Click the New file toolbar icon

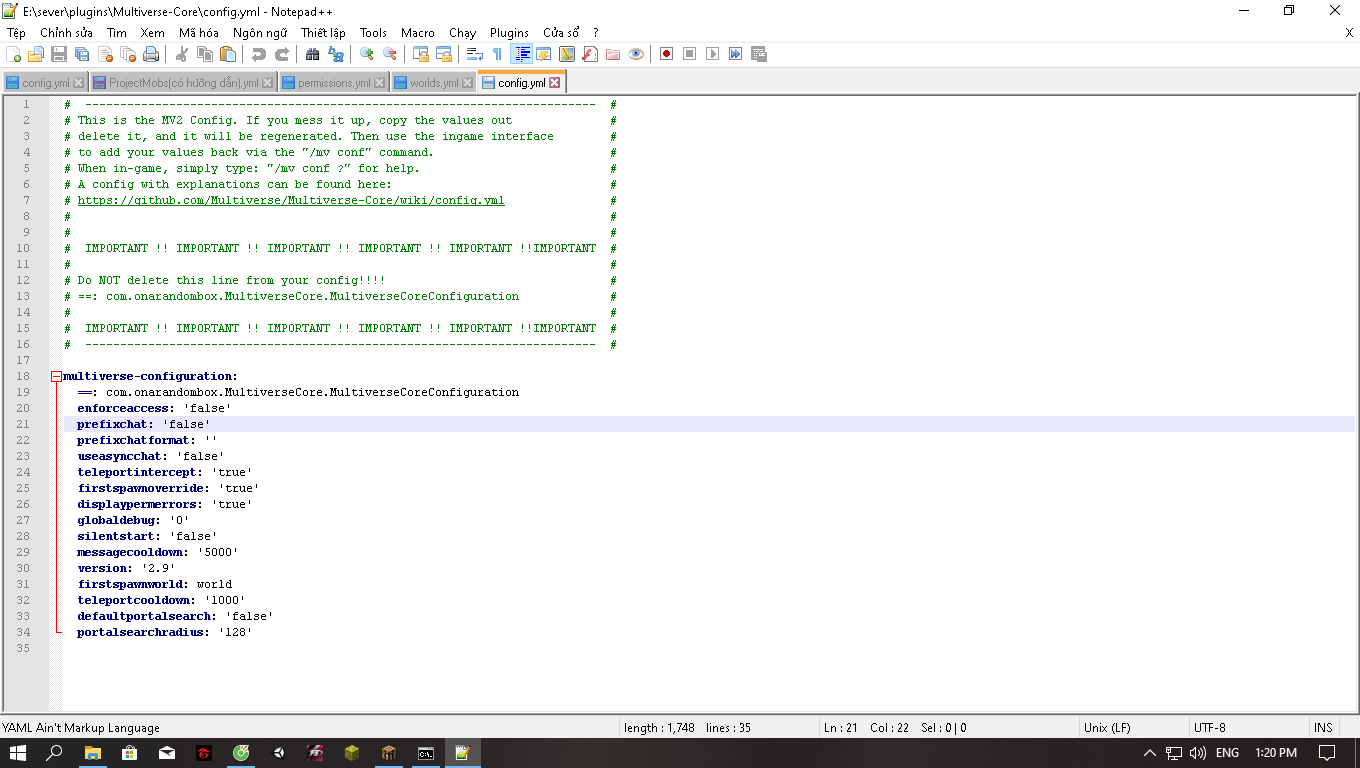13,54
